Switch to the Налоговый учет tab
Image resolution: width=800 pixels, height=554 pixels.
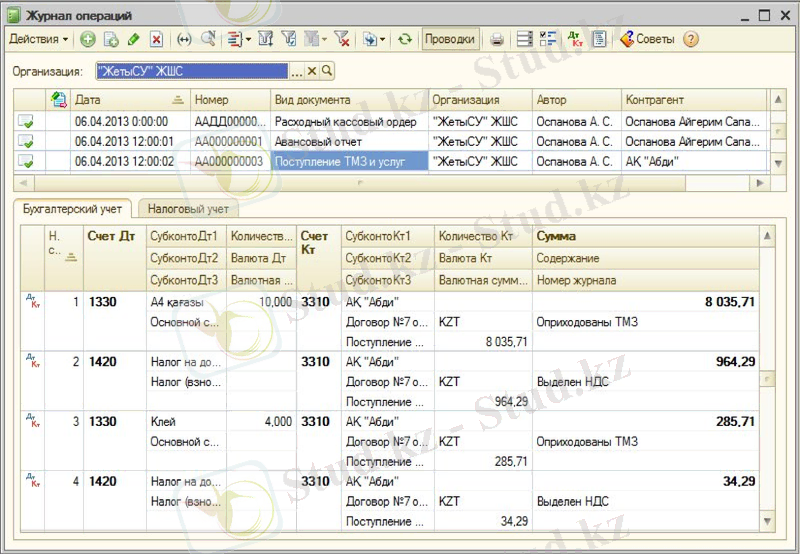coord(188,209)
